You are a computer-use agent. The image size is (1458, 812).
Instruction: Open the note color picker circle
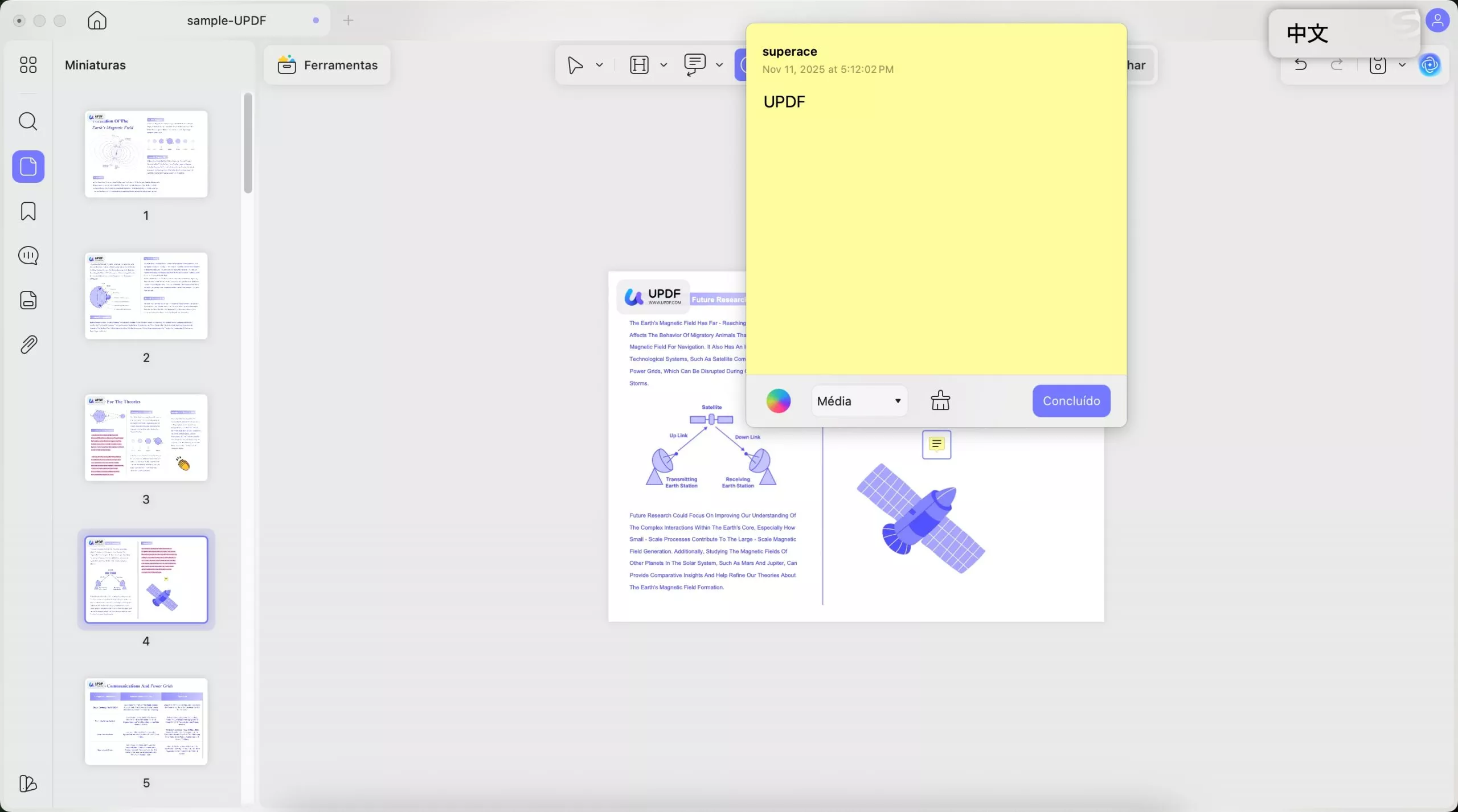tap(778, 401)
